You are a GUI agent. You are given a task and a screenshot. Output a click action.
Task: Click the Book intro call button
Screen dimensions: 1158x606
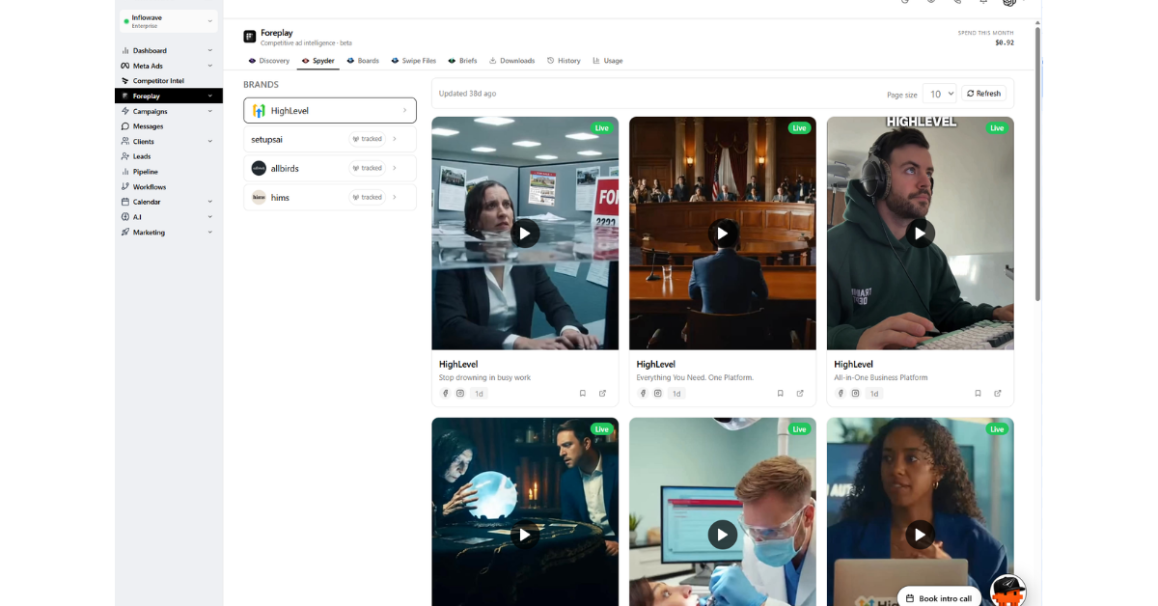[x=939, y=598]
